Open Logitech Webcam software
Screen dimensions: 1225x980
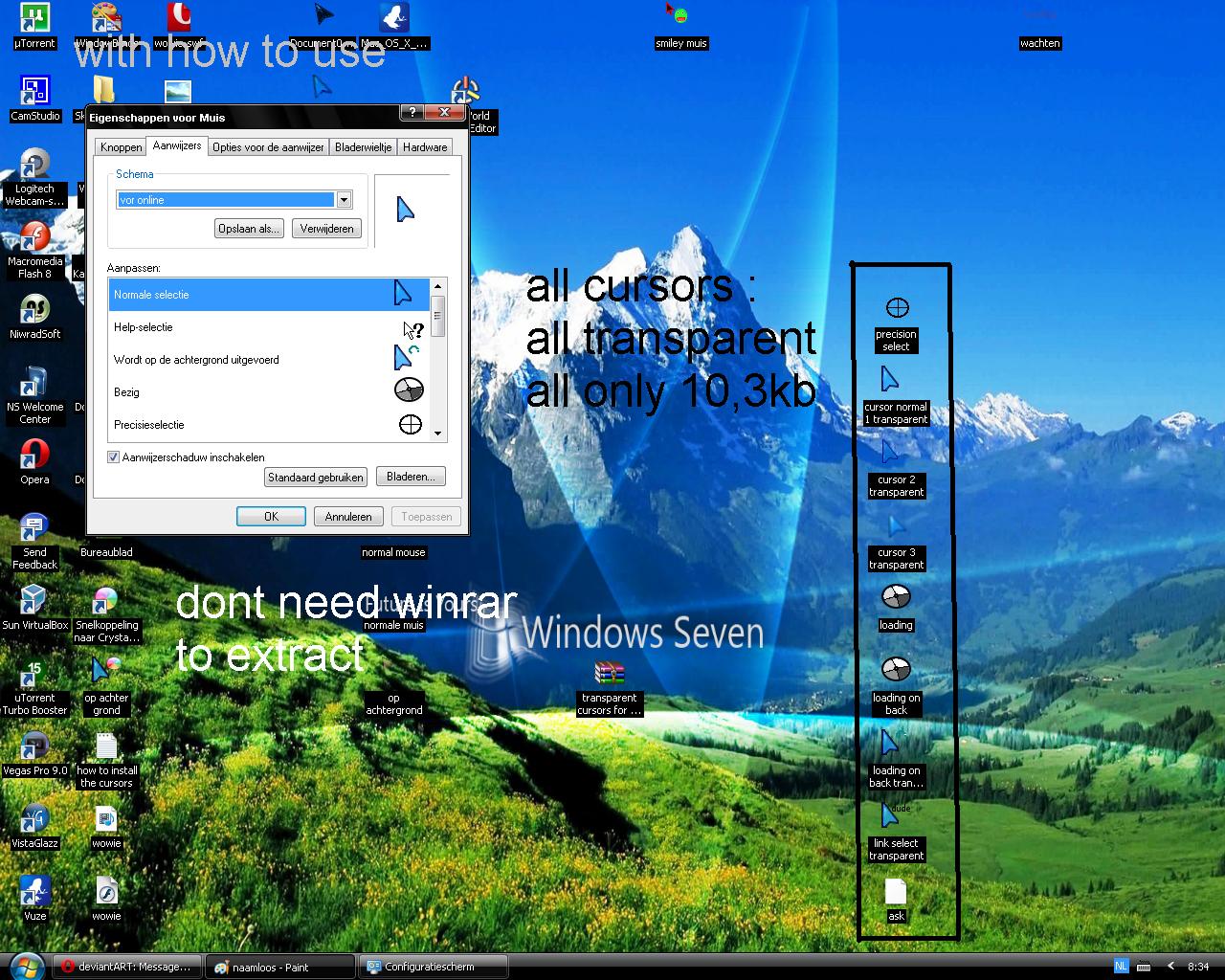(35, 163)
